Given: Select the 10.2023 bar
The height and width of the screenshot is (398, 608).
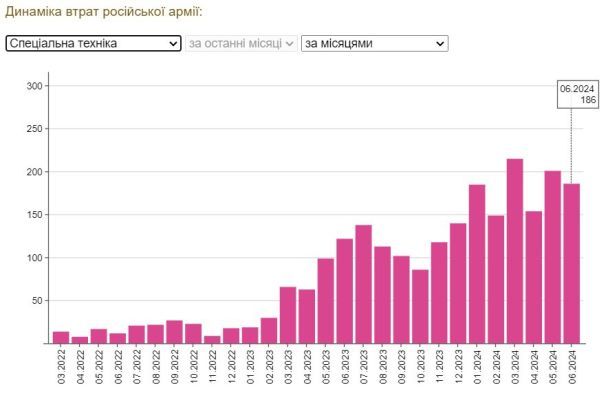Looking at the screenshot, I should click(420, 306).
